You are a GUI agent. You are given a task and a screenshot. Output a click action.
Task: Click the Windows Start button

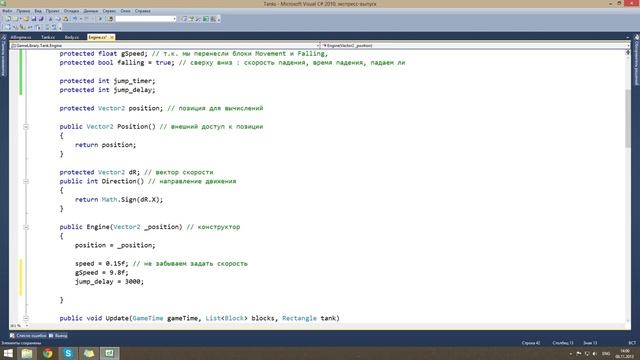(8, 353)
